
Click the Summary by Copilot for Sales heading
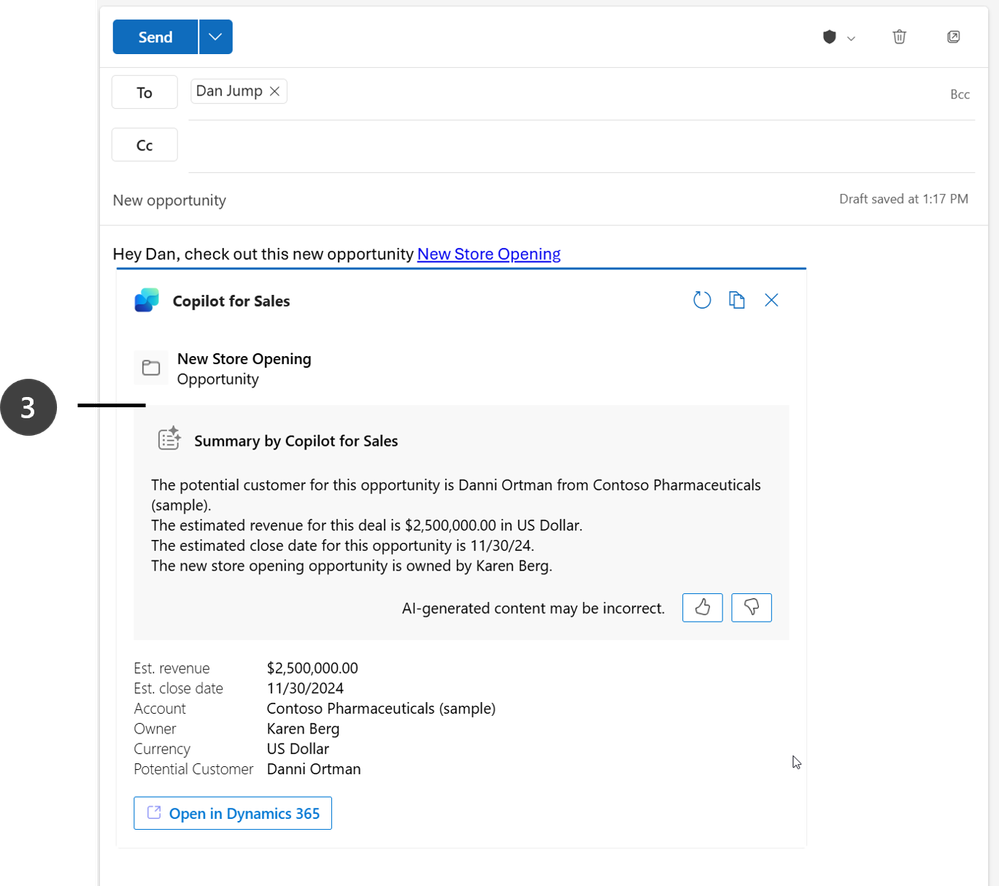coord(296,441)
